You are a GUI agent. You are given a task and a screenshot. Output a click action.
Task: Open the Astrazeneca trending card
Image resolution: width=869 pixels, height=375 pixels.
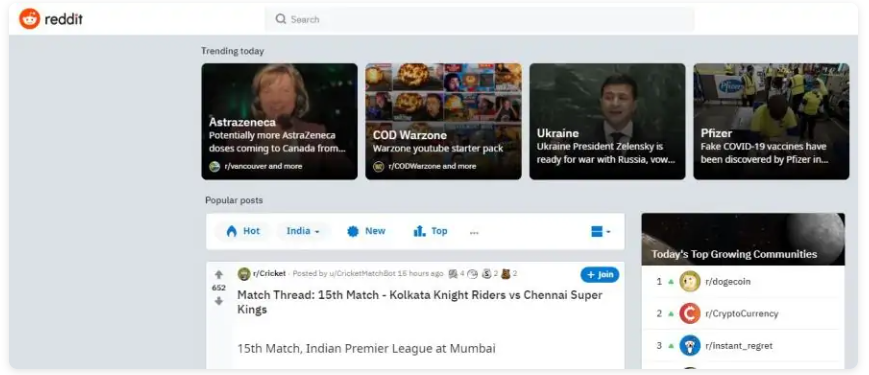click(x=279, y=121)
